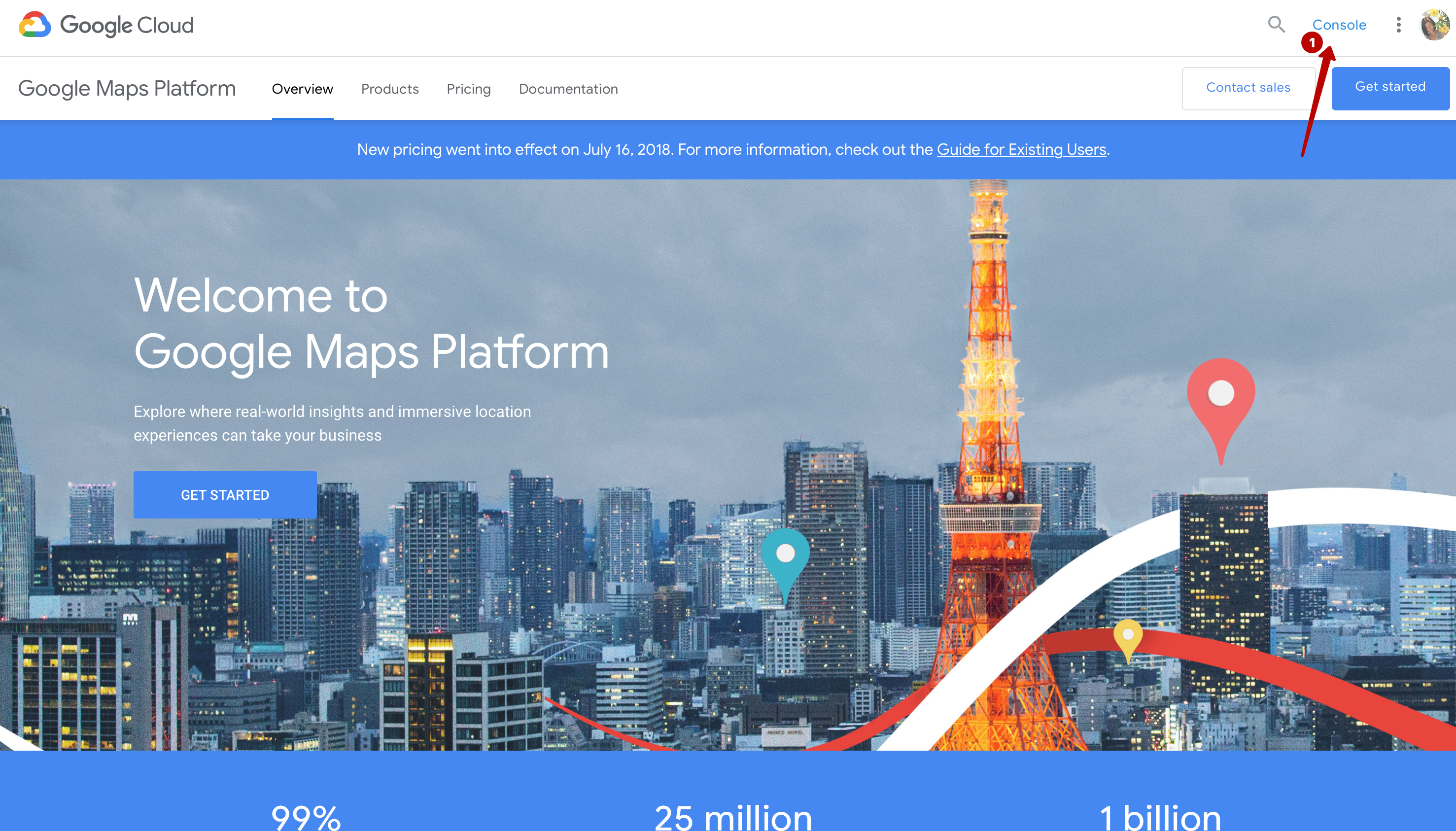Open the three-dot more options menu
Screen dimensions: 1456x831
pos(1398,25)
